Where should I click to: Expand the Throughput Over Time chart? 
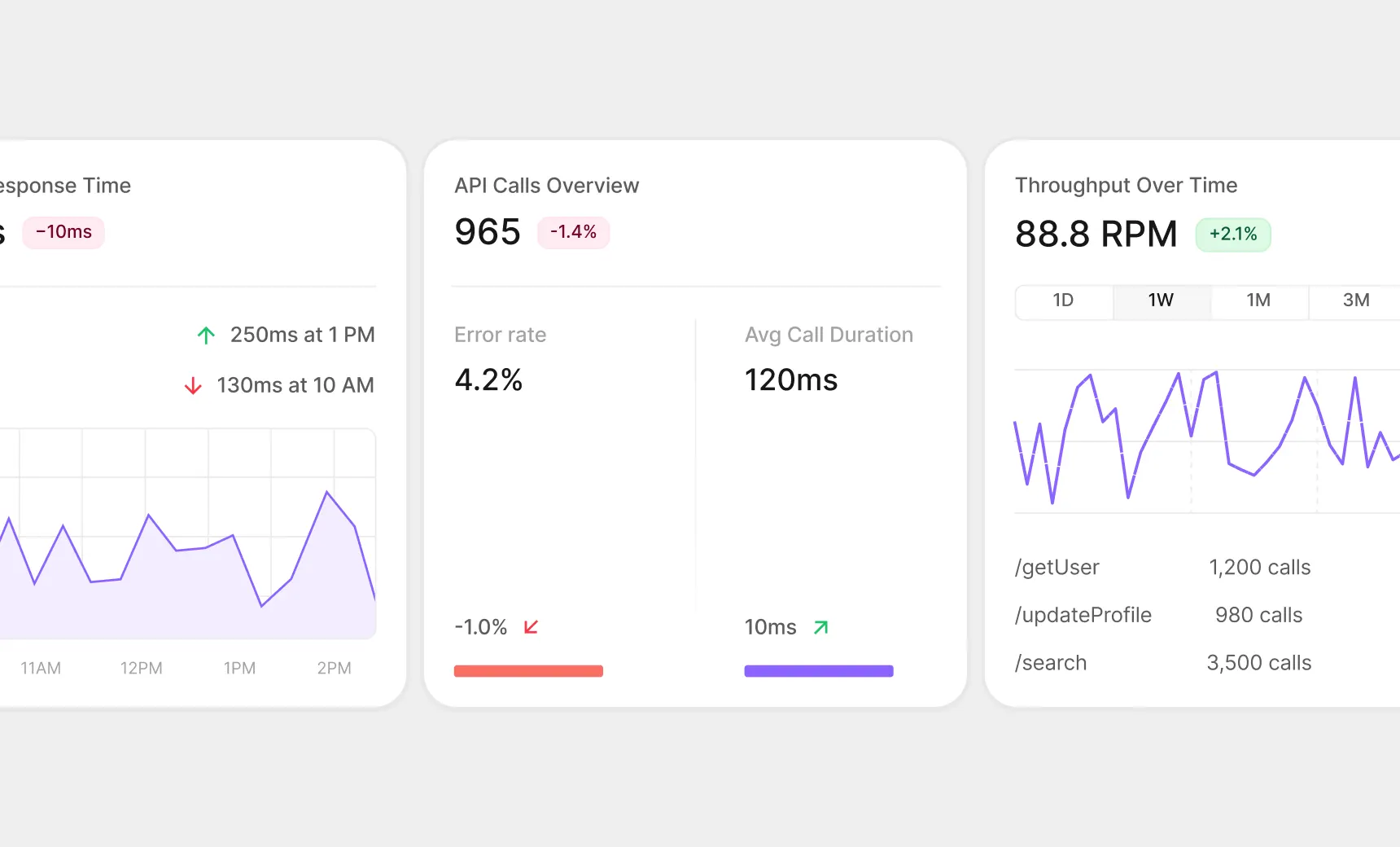[1205, 440]
